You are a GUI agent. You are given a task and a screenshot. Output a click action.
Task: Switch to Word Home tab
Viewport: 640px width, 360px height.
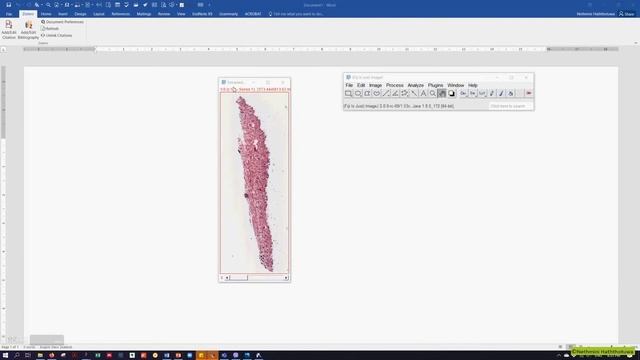[46, 14]
